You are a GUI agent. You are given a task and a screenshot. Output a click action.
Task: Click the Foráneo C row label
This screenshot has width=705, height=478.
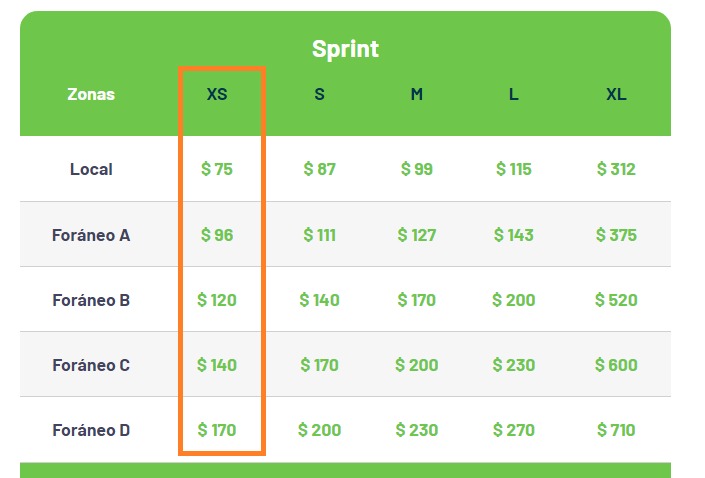[x=91, y=365]
